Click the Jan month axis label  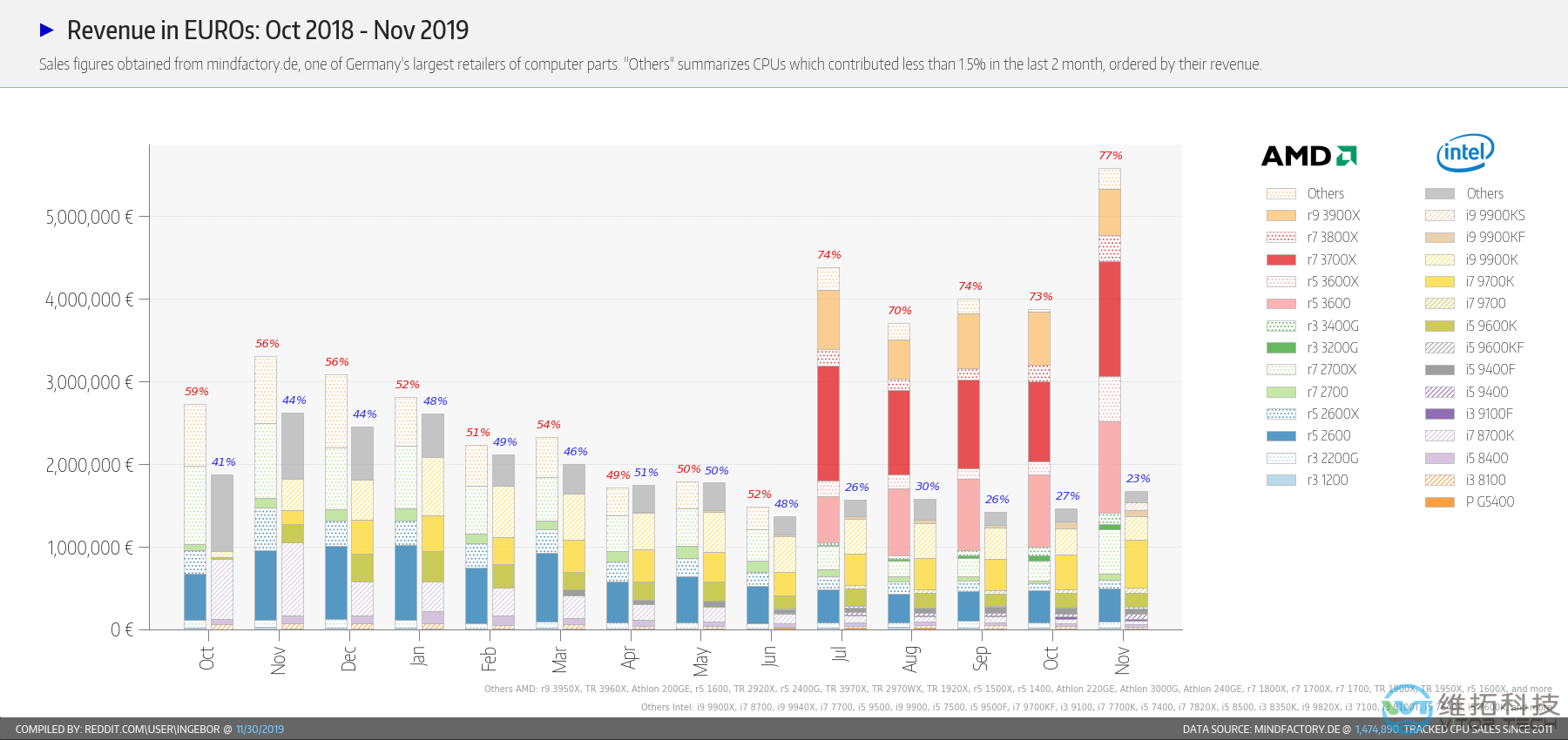[x=418, y=656]
